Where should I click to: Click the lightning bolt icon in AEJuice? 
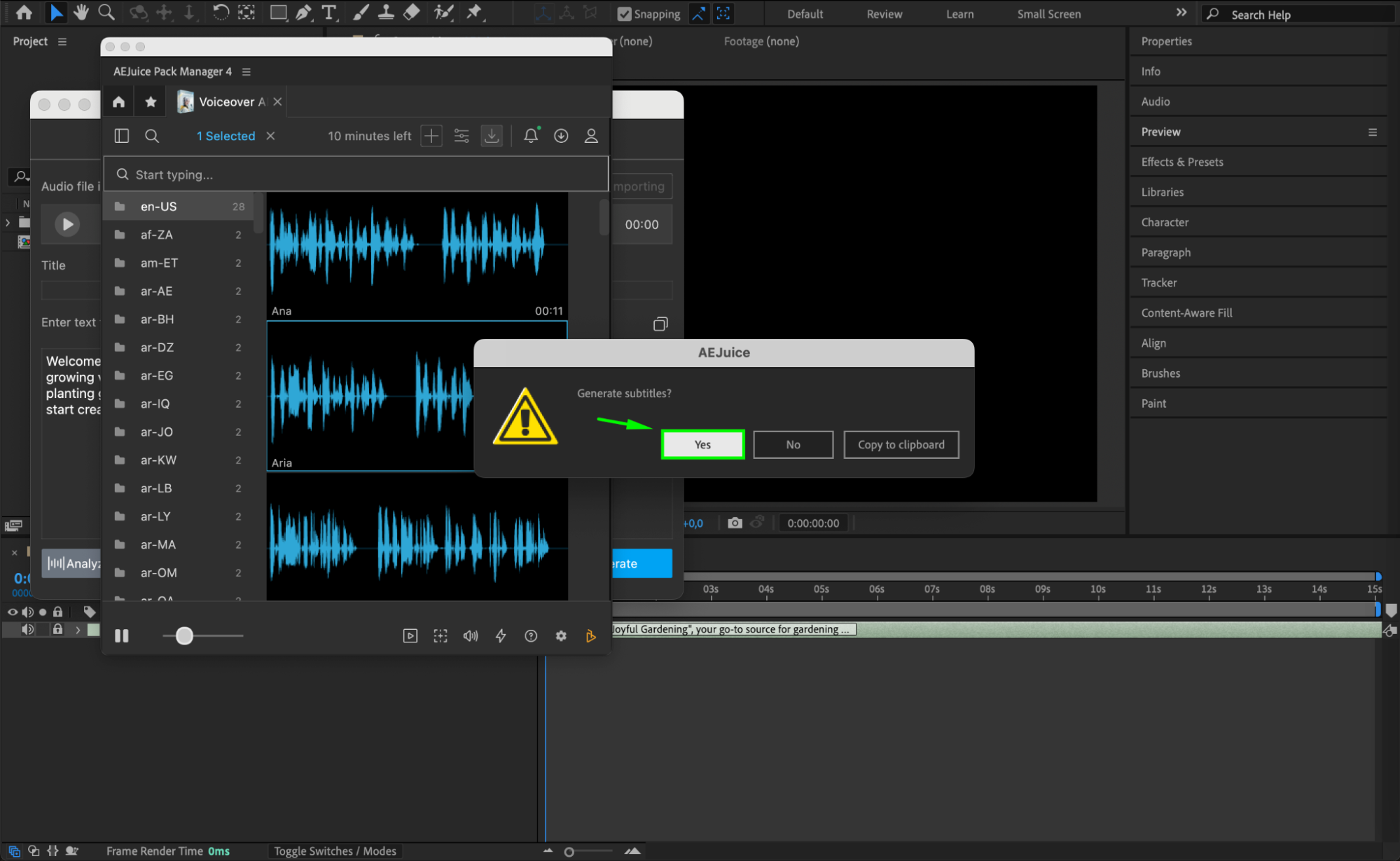pos(501,635)
